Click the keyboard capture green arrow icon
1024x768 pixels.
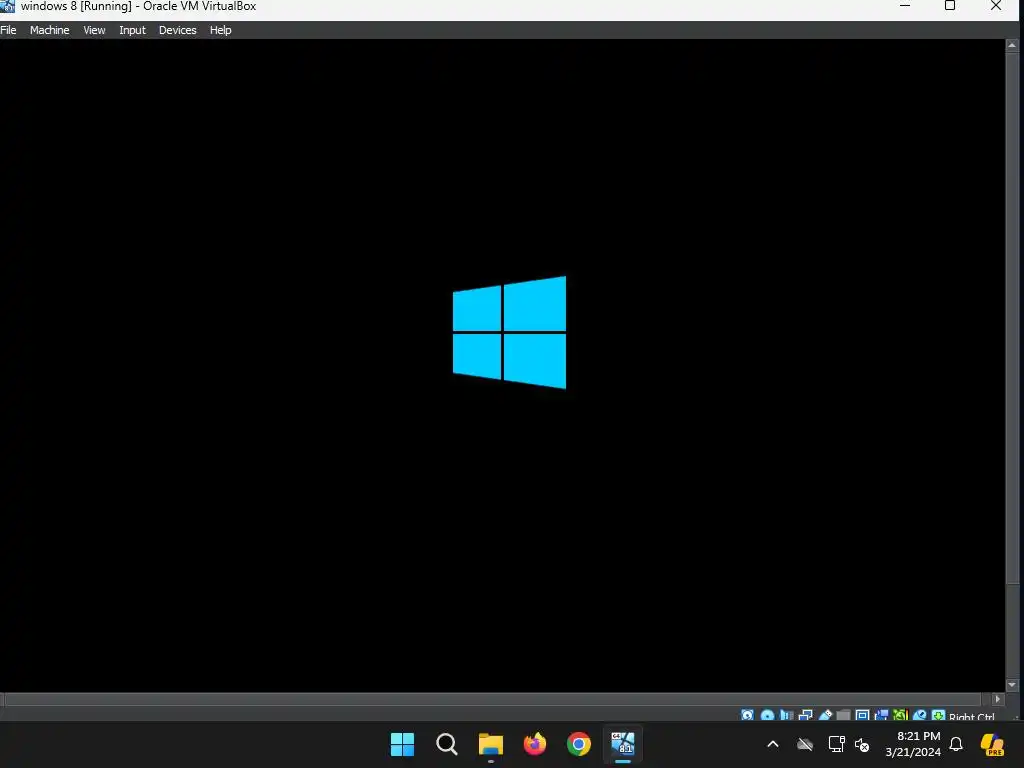[x=938, y=716]
